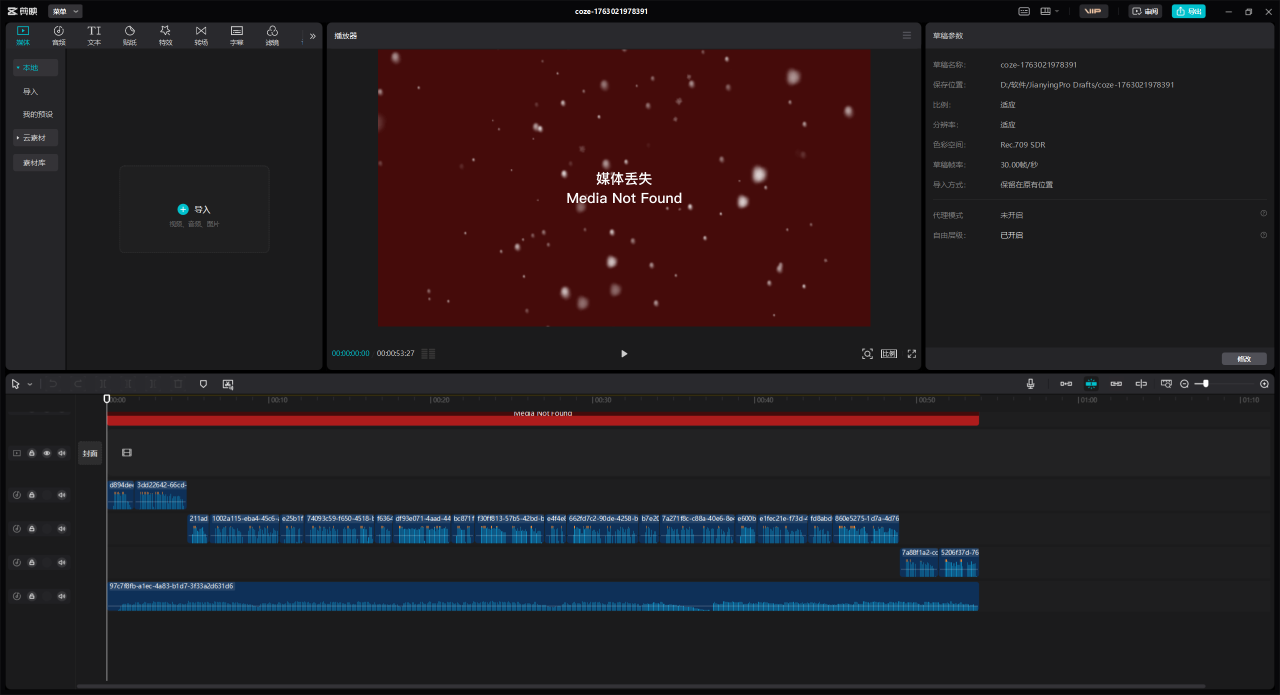This screenshot has width=1280, height=695.
Task: Switch to the 文本 (text) tab
Action: click(x=94, y=35)
